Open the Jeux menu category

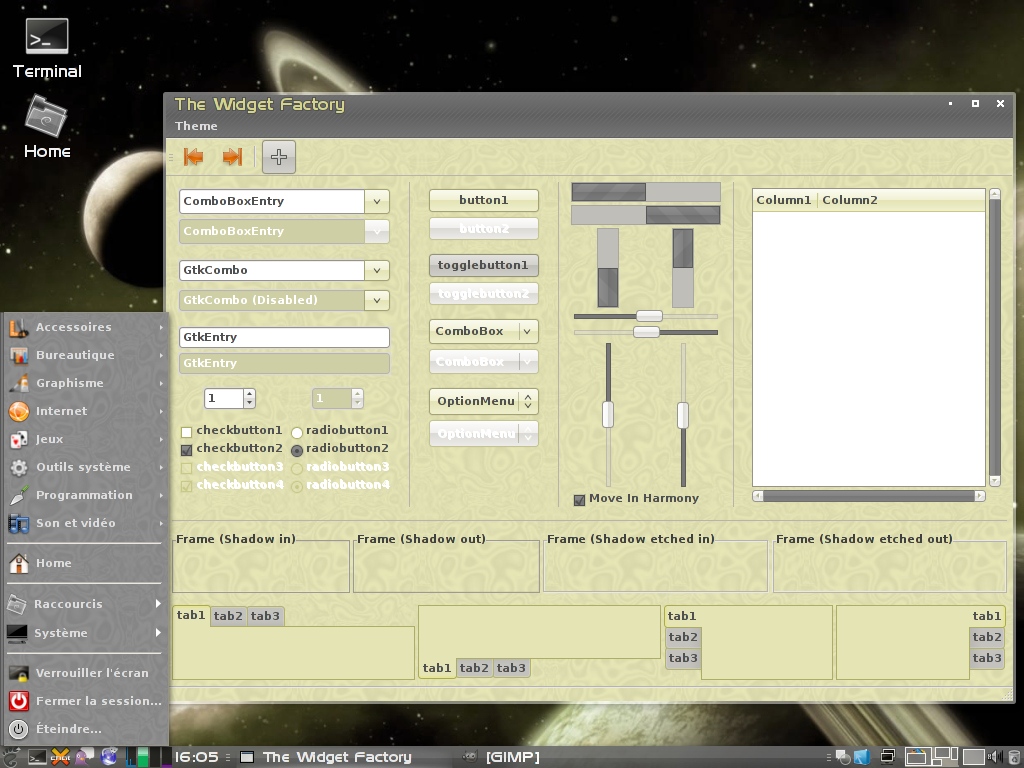(x=85, y=440)
